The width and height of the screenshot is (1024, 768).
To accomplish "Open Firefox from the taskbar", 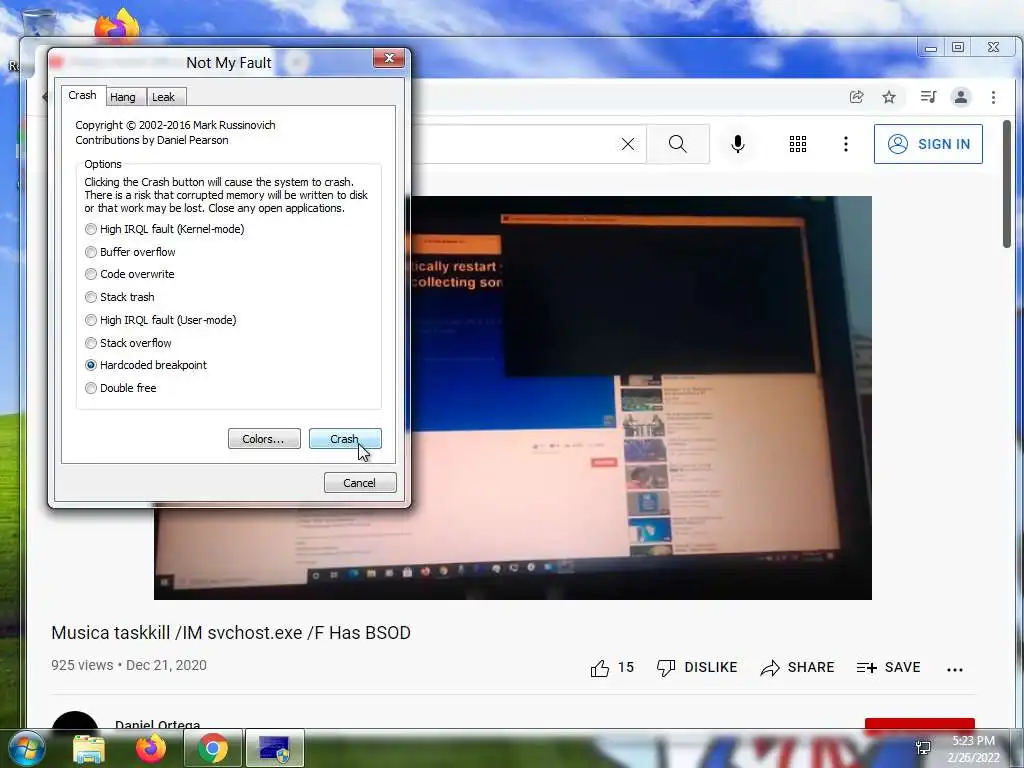I will click(x=150, y=748).
